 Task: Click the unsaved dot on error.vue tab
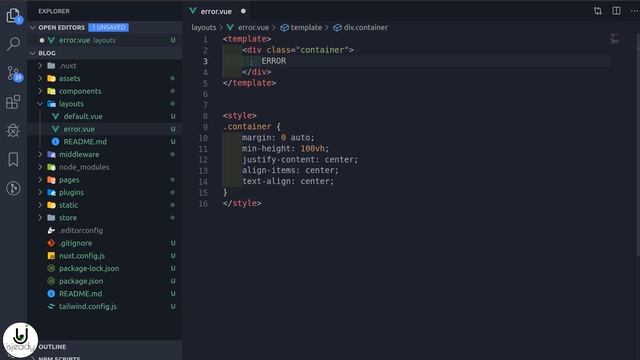(243, 11)
